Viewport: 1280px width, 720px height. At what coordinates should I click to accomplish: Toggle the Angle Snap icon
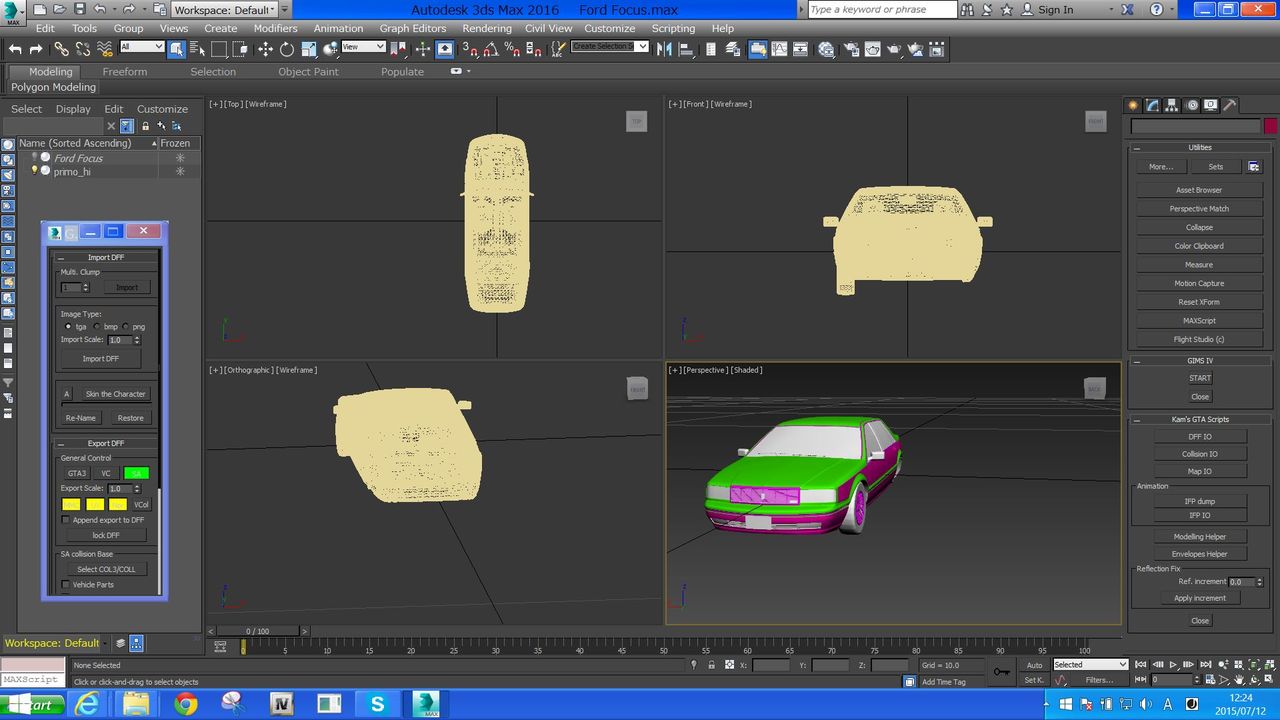490,49
